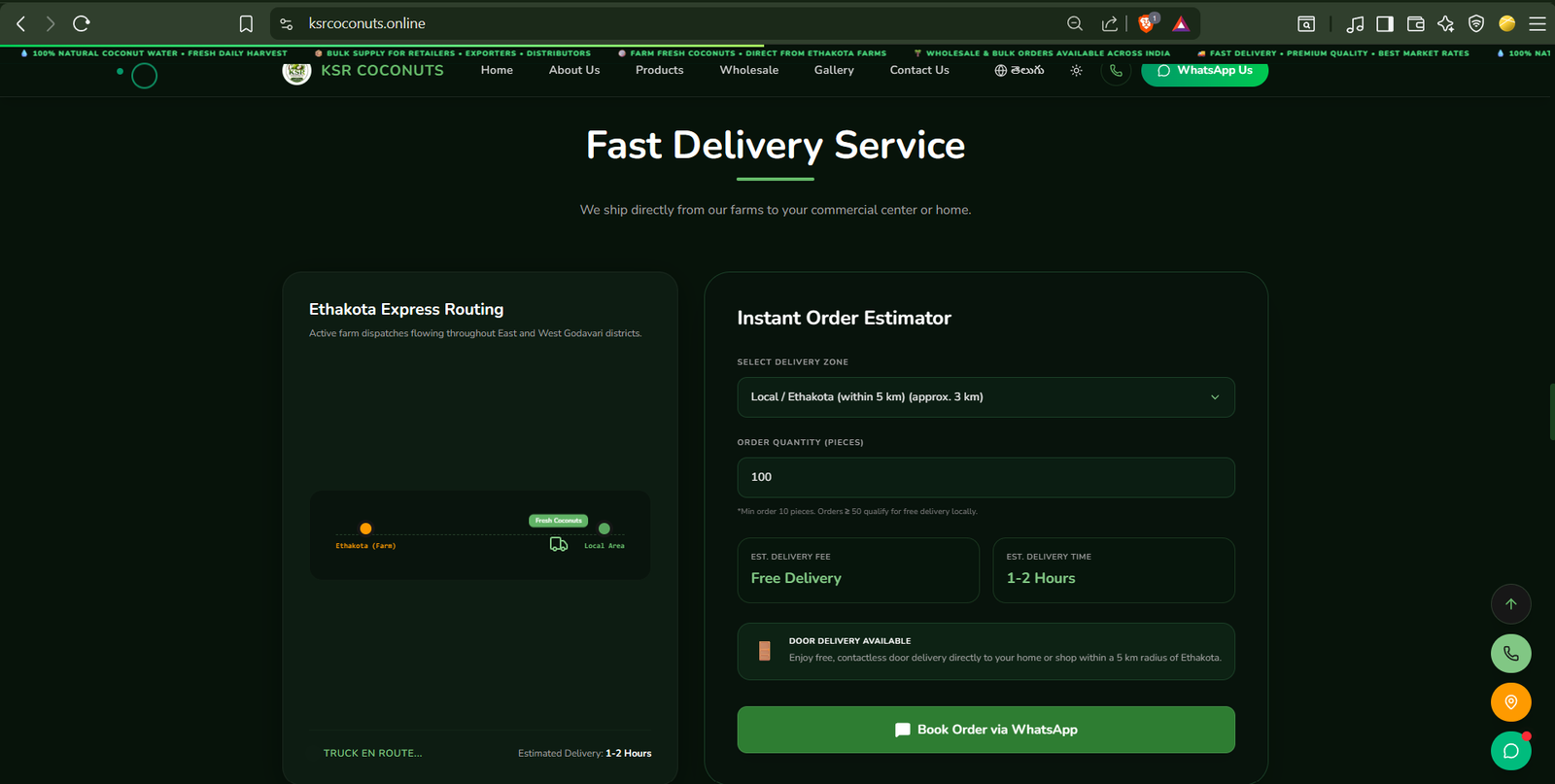
Task: Click the Order Quantity input field
Action: [985, 477]
